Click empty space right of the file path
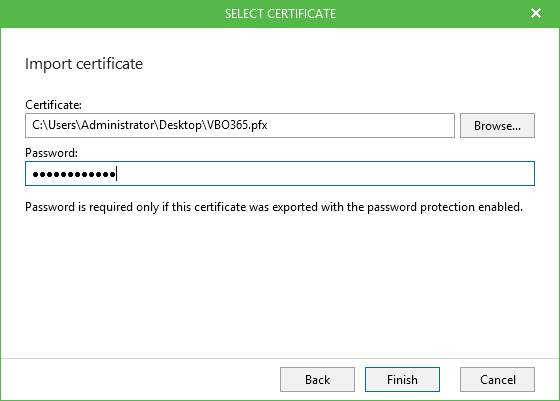Viewport: 560px width, 401px height. click(x=361, y=125)
